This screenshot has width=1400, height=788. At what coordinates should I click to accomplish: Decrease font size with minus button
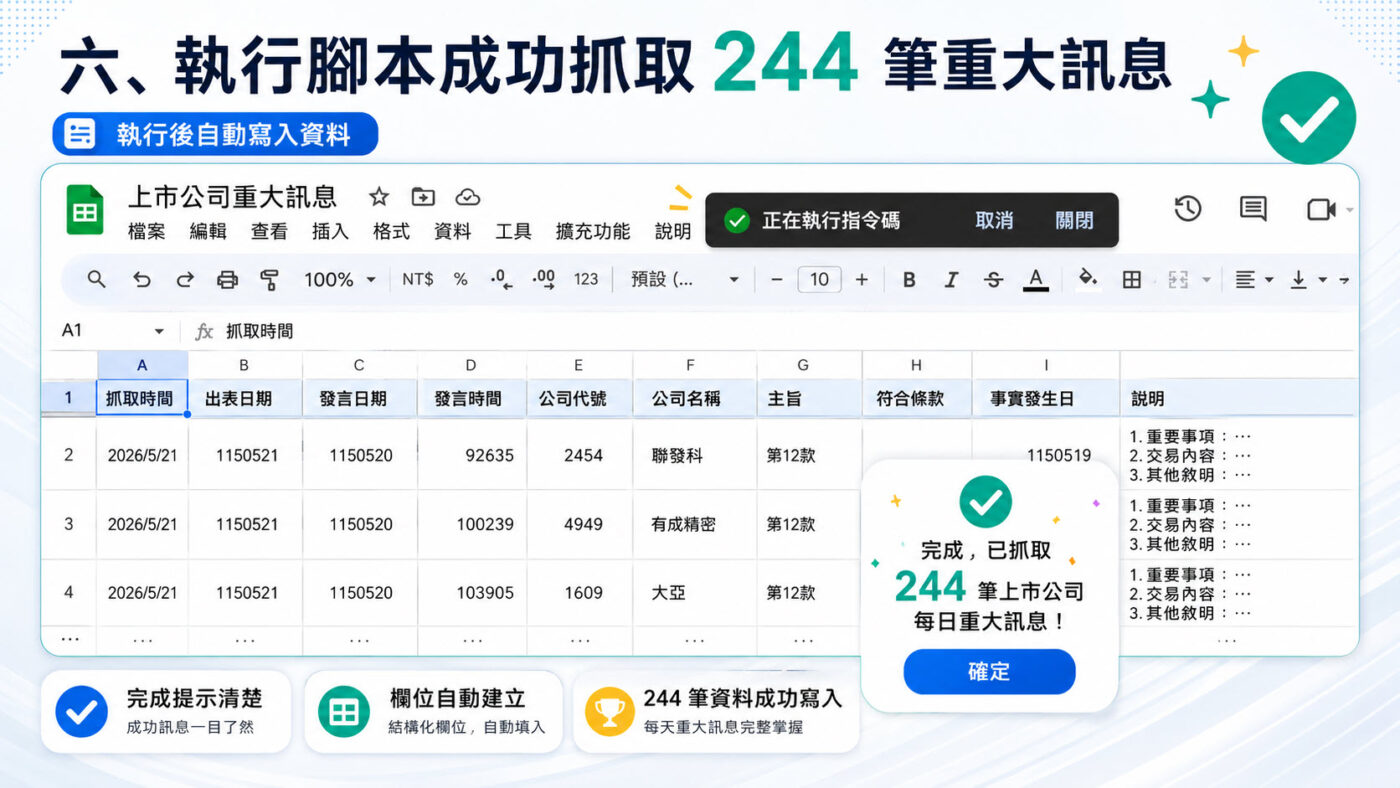click(776, 280)
